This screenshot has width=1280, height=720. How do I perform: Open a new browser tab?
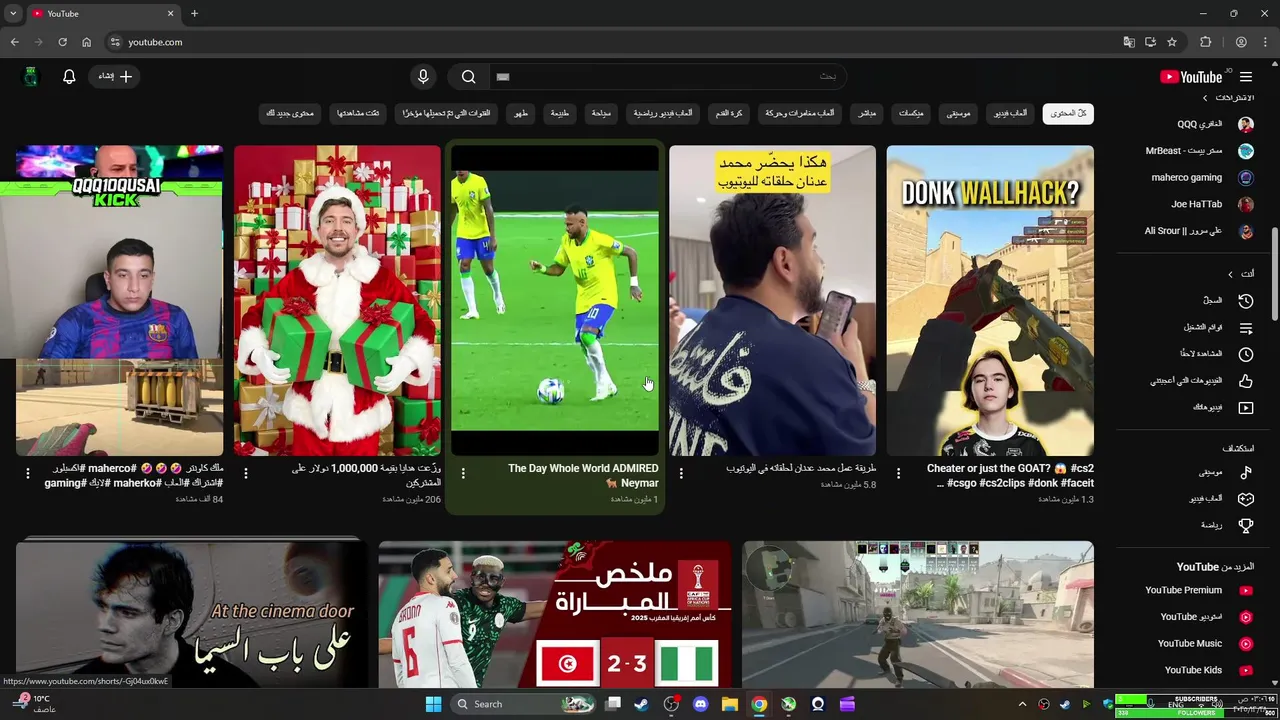(x=194, y=13)
